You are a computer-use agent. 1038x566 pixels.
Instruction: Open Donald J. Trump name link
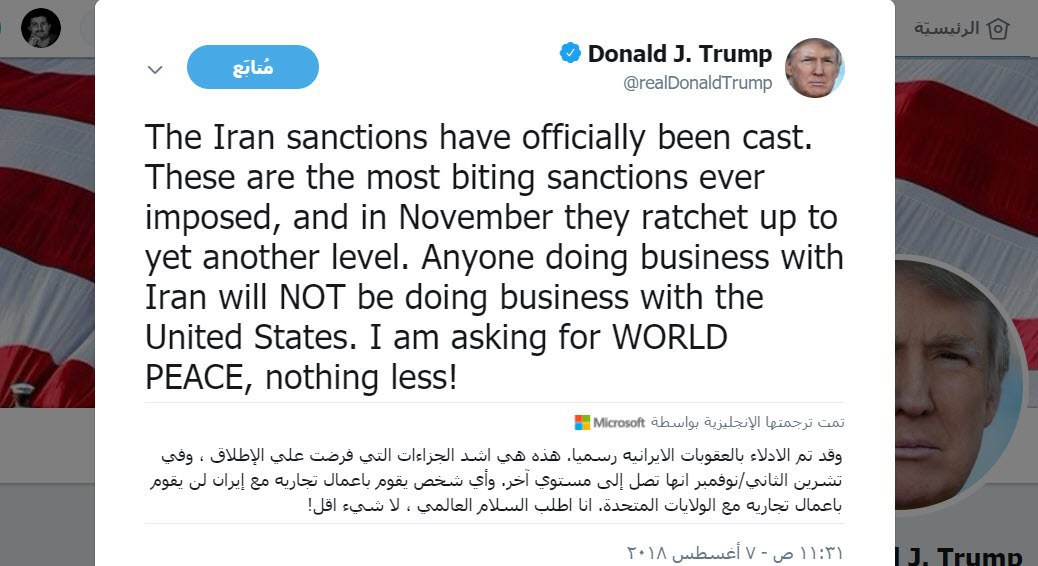tap(679, 53)
